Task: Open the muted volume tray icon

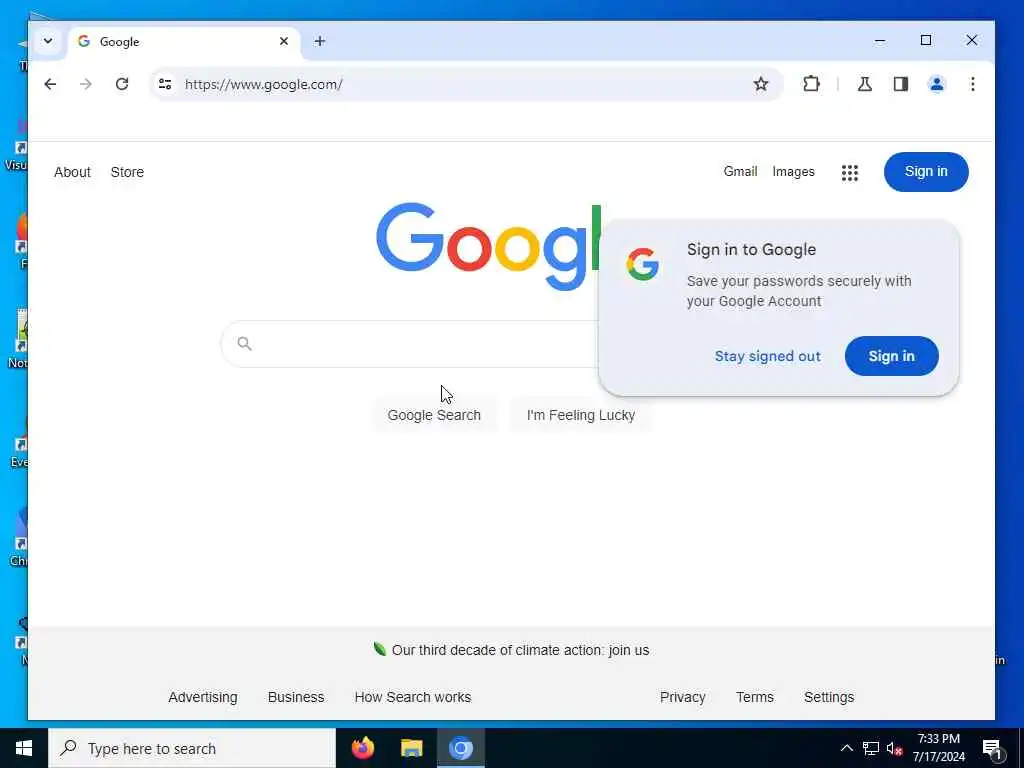Action: point(894,748)
